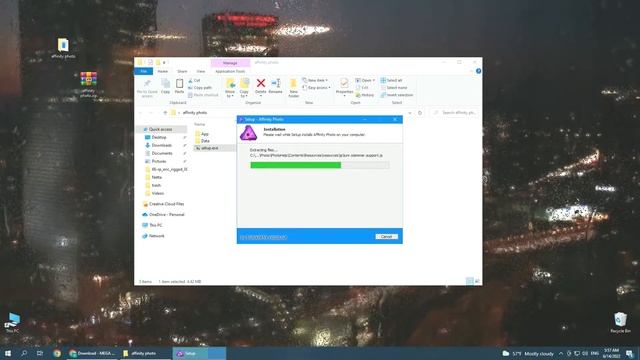Click the Affinity Photo logo in the setup dialog

(248, 133)
